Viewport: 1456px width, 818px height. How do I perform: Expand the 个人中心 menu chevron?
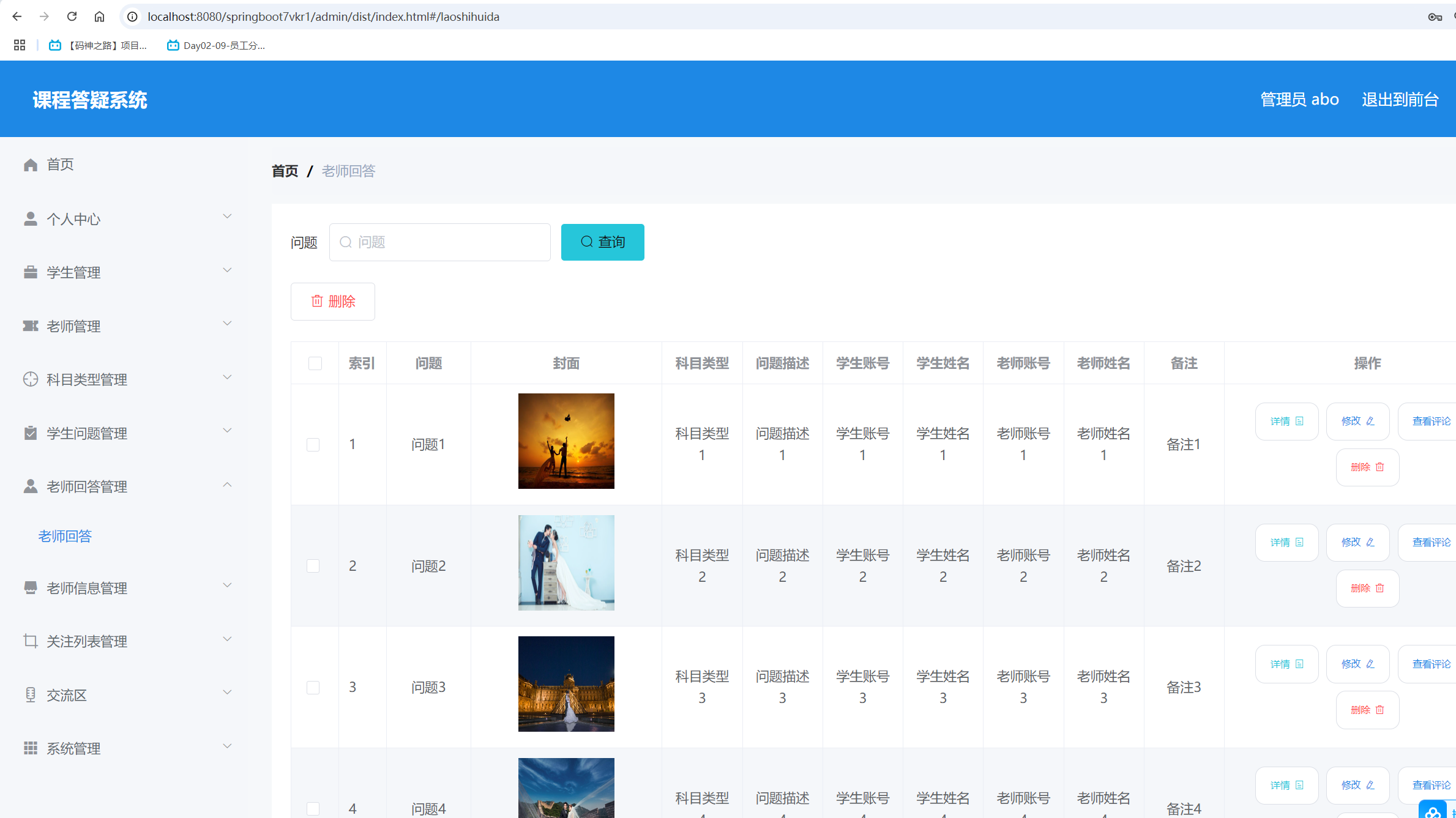227,217
